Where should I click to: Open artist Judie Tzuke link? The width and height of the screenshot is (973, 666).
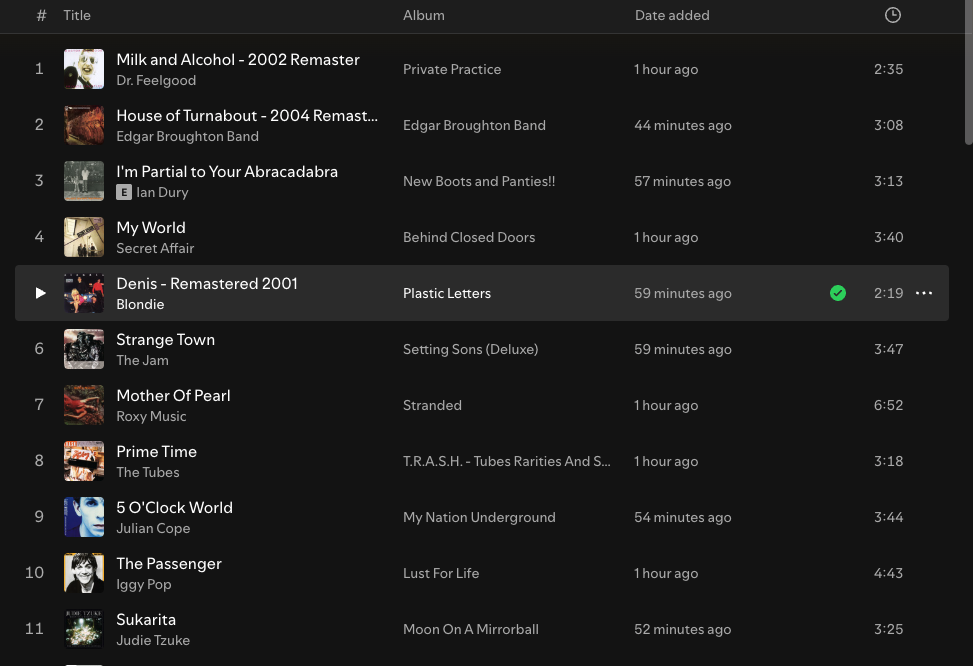[153, 640]
